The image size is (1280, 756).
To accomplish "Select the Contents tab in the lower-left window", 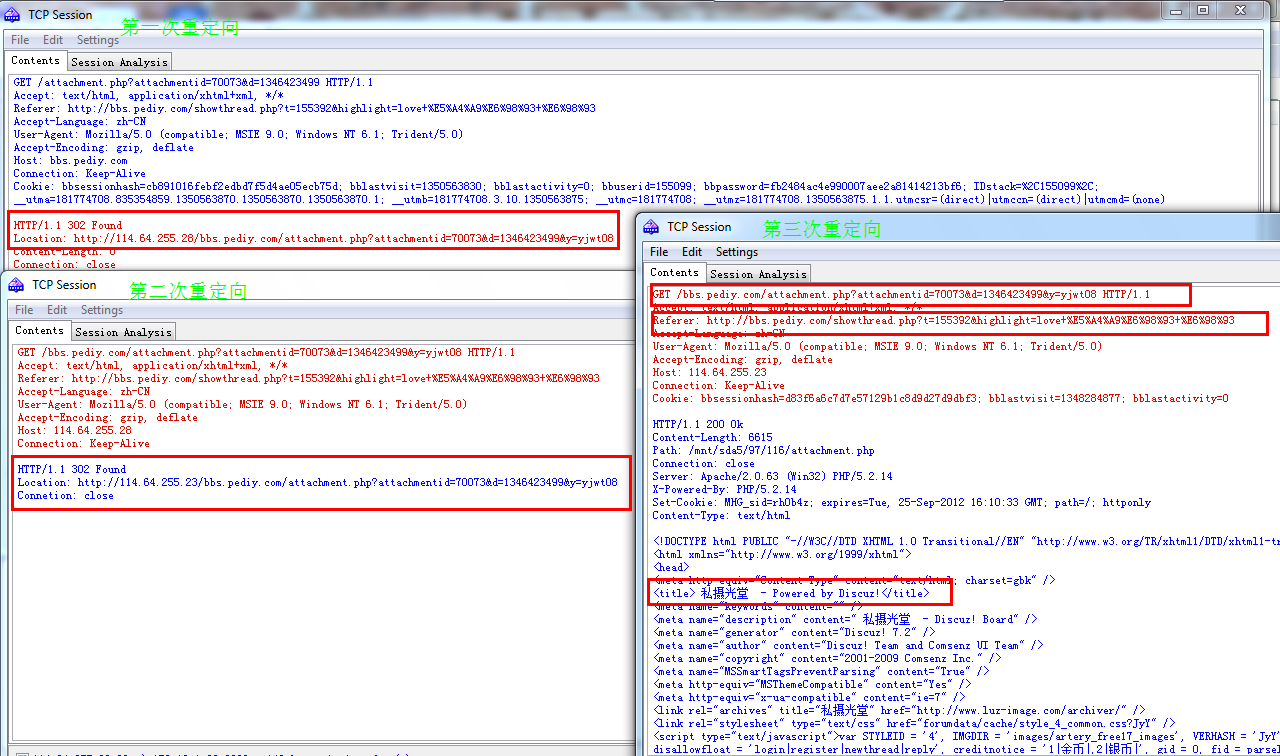I will (x=40, y=331).
